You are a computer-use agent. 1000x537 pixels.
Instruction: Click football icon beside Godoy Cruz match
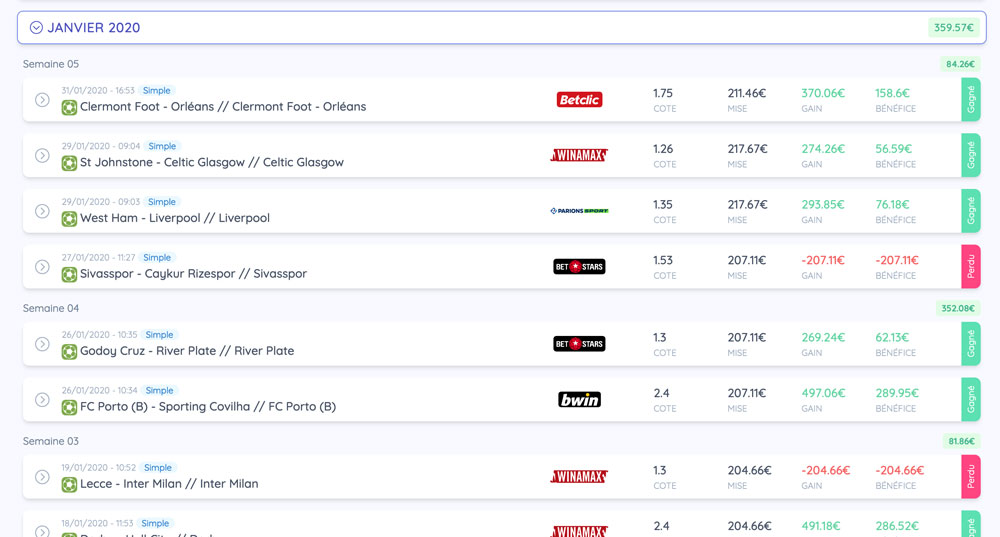tap(69, 352)
